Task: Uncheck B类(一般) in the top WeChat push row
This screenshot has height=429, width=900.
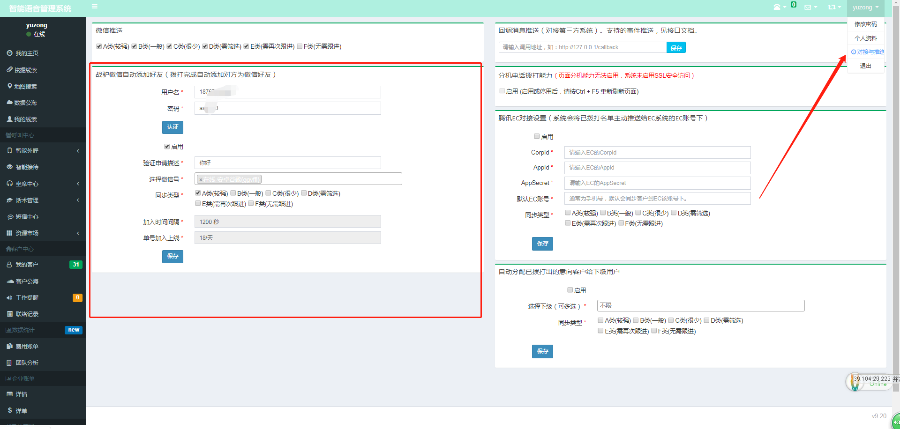Action: coord(134,46)
